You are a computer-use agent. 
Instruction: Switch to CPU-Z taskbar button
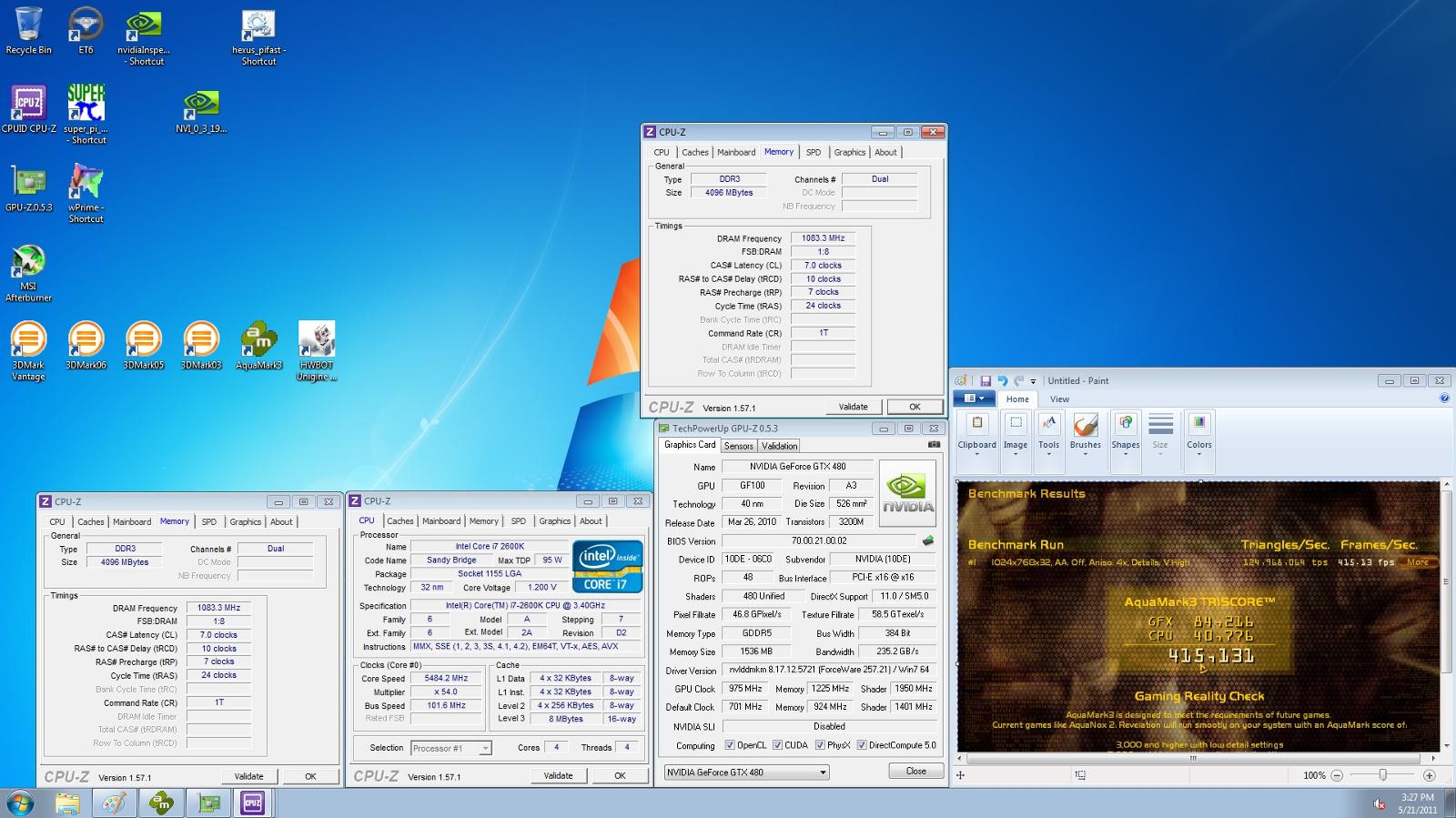(x=252, y=803)
